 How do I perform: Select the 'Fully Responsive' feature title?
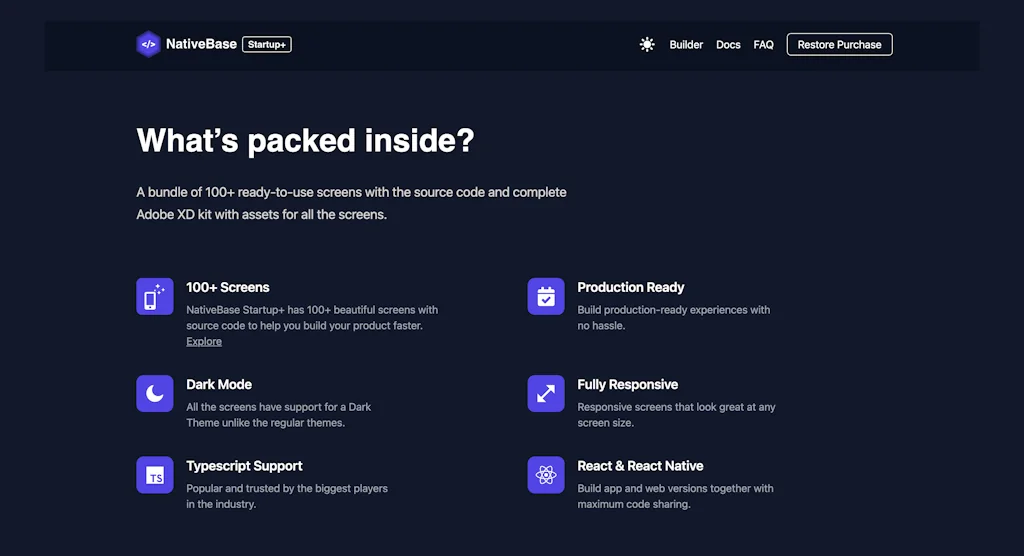pos(628,385)
